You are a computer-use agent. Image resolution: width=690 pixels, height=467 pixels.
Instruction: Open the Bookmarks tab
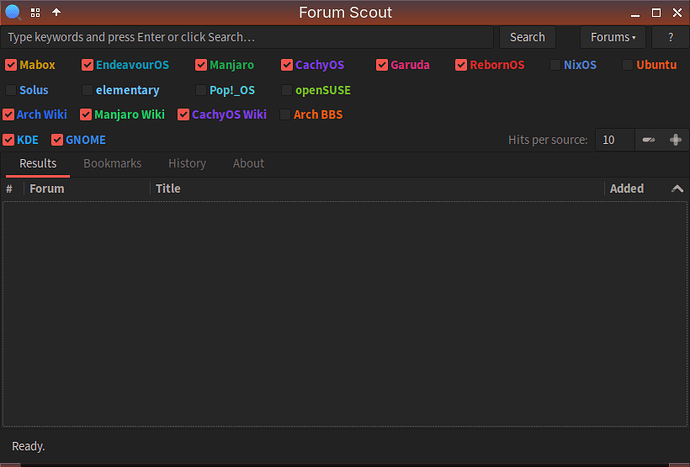(x=112, y=164)
